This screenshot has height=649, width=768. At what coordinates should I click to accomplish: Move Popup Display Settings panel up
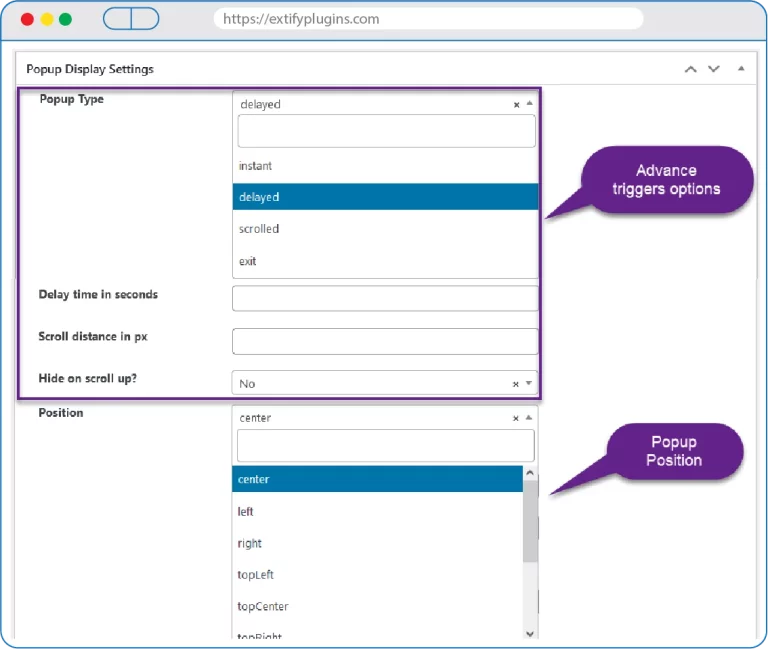point(691,69)
